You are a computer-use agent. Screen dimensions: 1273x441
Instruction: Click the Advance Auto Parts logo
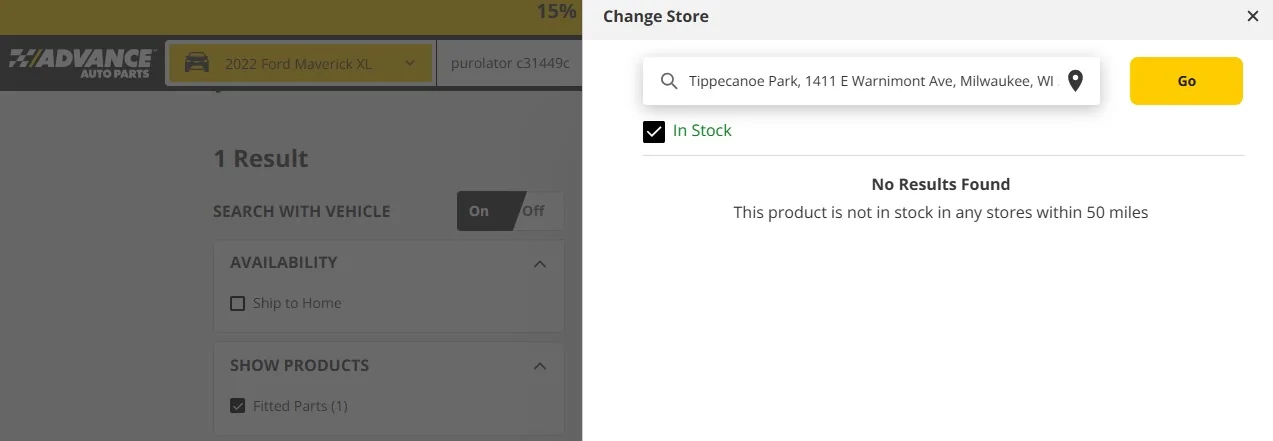click(81, 62)
